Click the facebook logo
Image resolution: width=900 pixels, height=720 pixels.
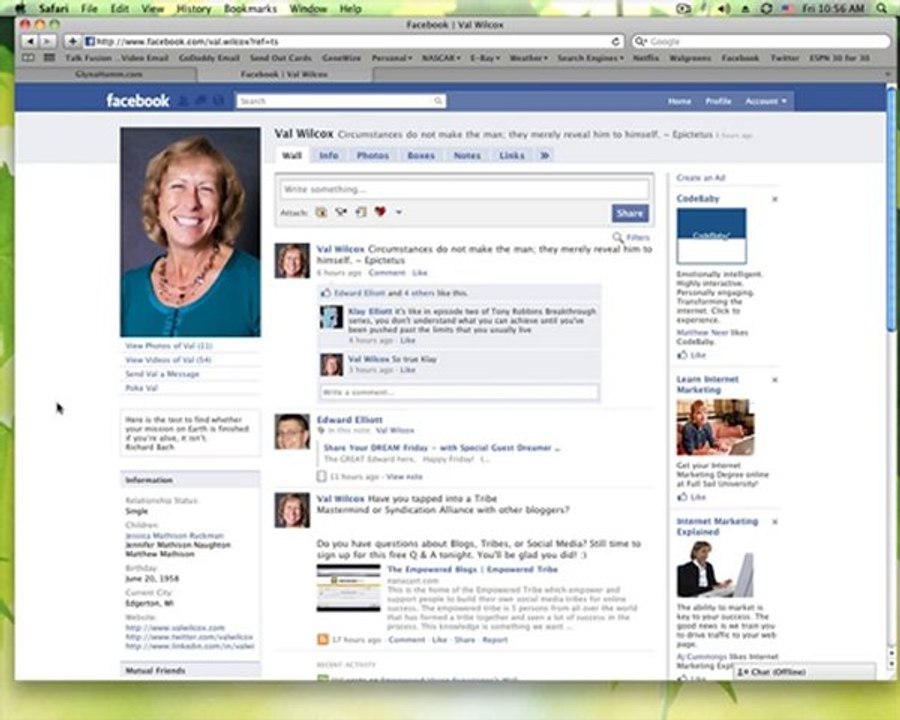pyautogui.click(x=138, y=100)
